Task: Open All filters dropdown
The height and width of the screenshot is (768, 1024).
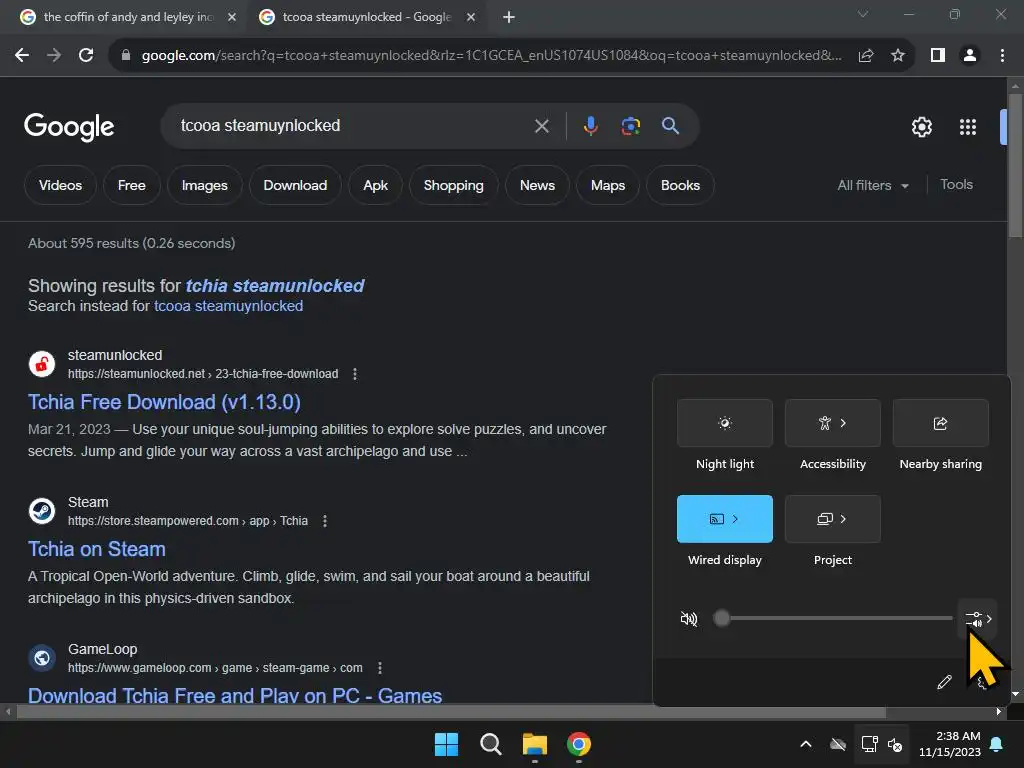Action: click(x=872, y=185)
